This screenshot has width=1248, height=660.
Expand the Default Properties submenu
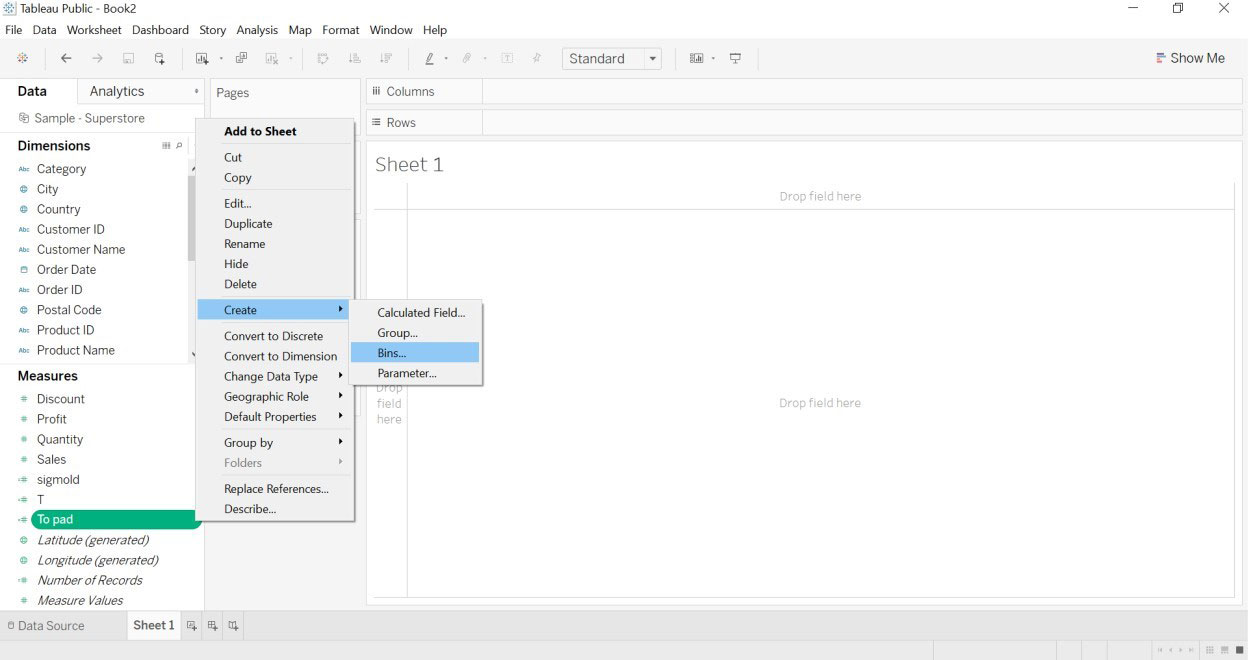[275, 417]
